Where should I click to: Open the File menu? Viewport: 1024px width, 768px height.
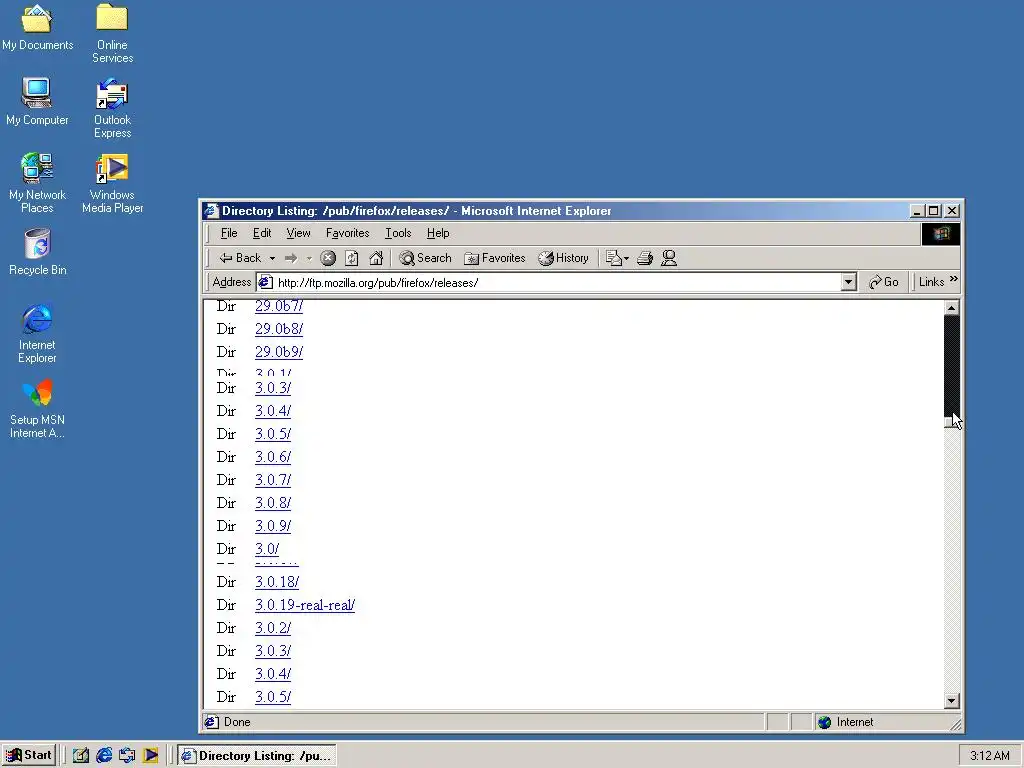(x=229, y=233)
